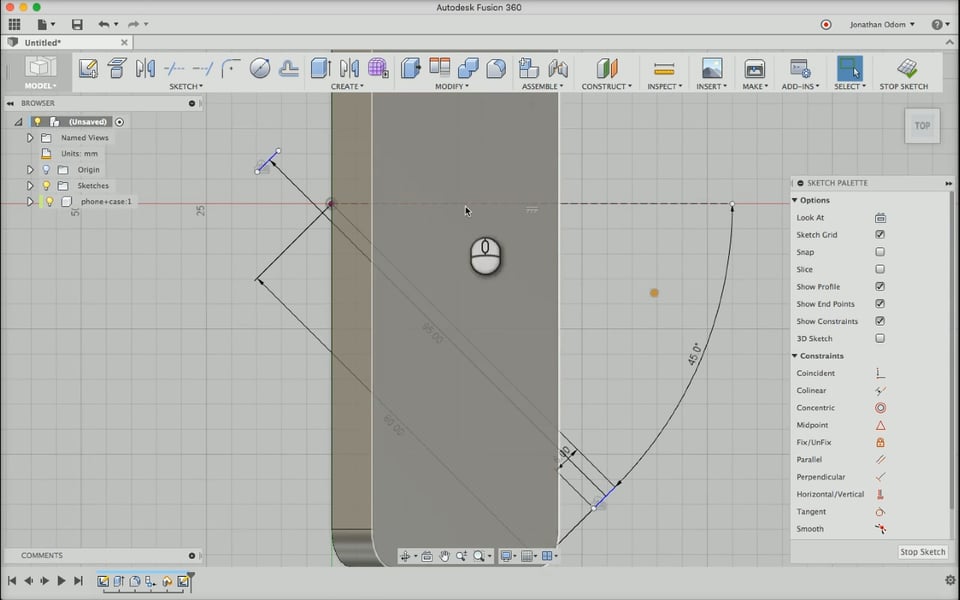The width and height of the screenshot is (960, 600).
Task: Open the data panel grid icon
Action: [14, 24]
